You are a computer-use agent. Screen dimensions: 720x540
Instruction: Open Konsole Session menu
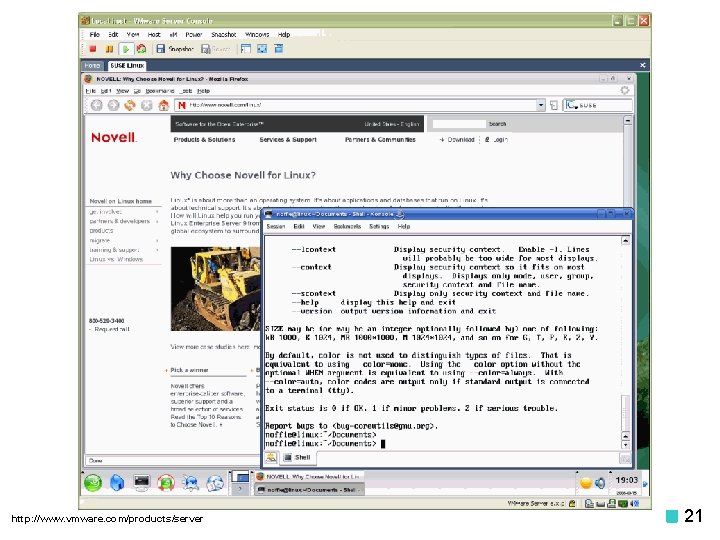276,226
